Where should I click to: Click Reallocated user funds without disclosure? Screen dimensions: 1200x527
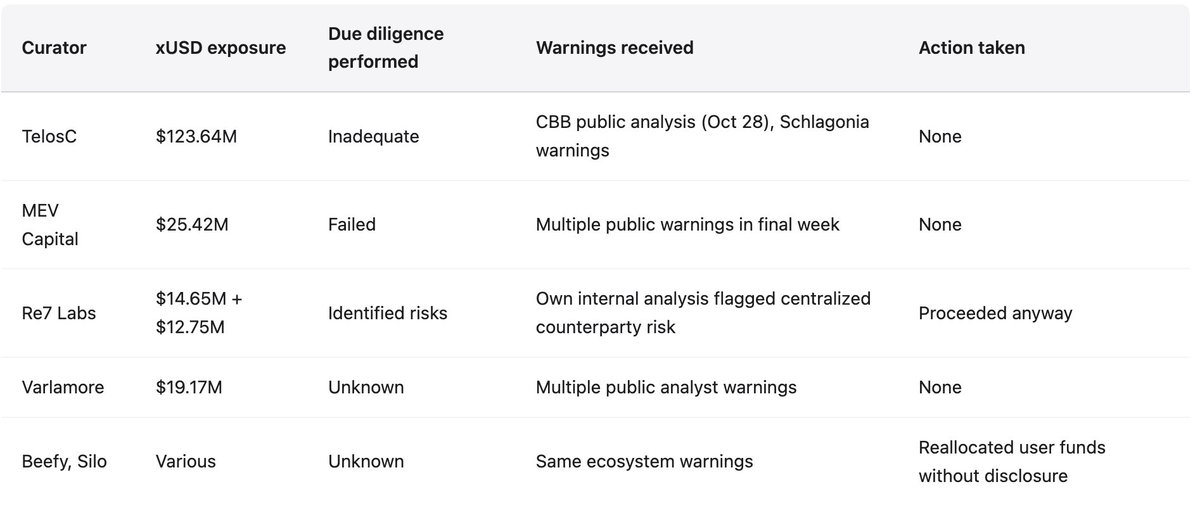coord(1011,461)
